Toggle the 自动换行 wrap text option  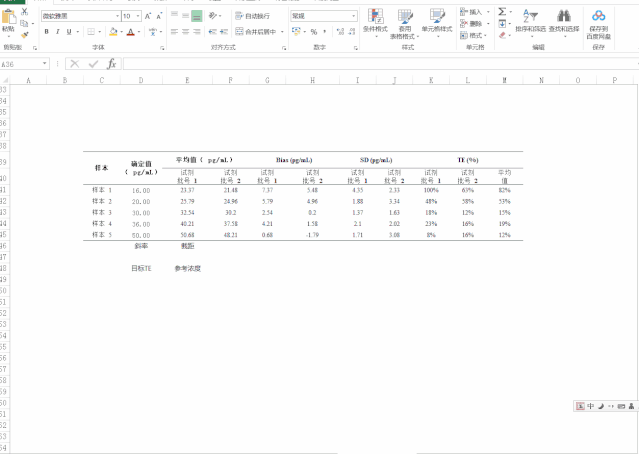pos(252,16)
